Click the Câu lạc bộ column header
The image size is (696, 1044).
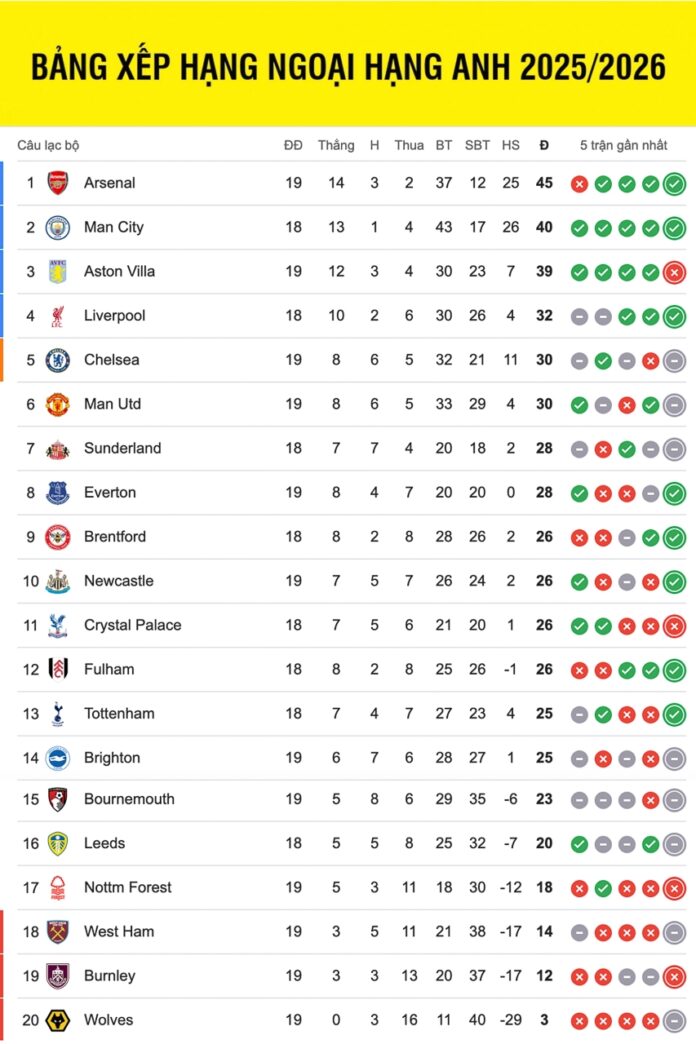click(48, 145)
